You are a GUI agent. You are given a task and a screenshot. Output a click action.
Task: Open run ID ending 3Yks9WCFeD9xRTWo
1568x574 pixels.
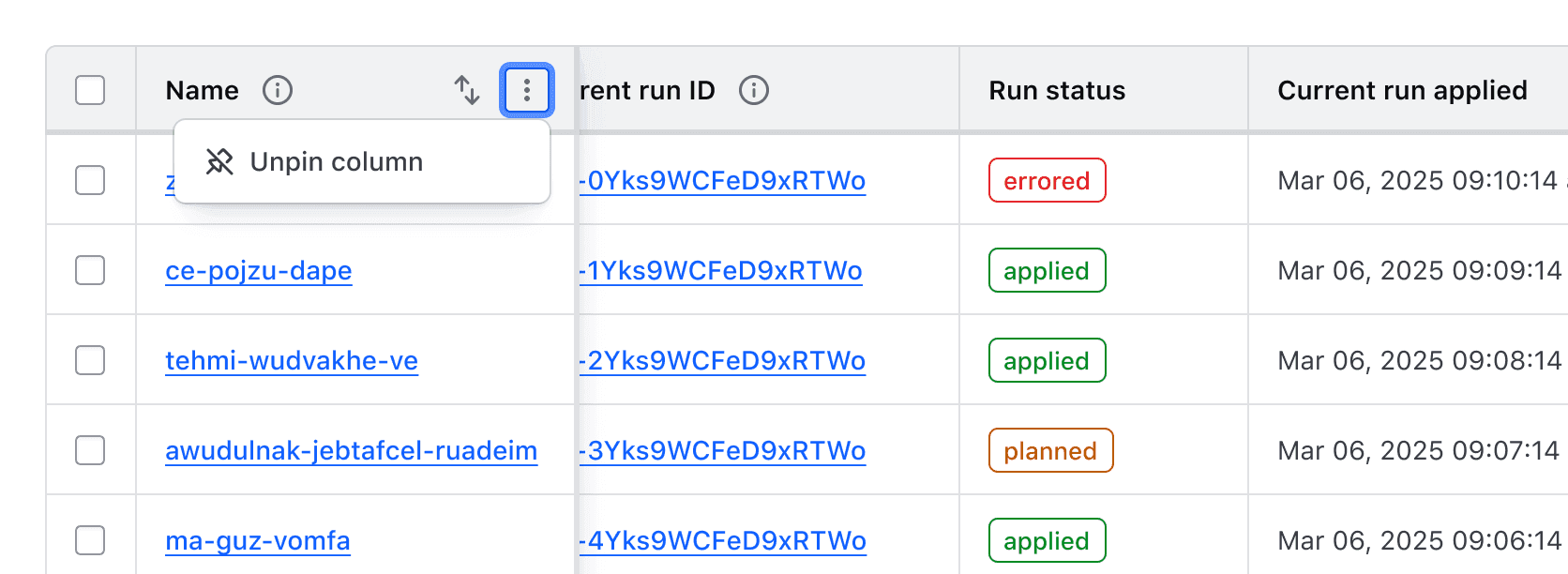point(723,450)
